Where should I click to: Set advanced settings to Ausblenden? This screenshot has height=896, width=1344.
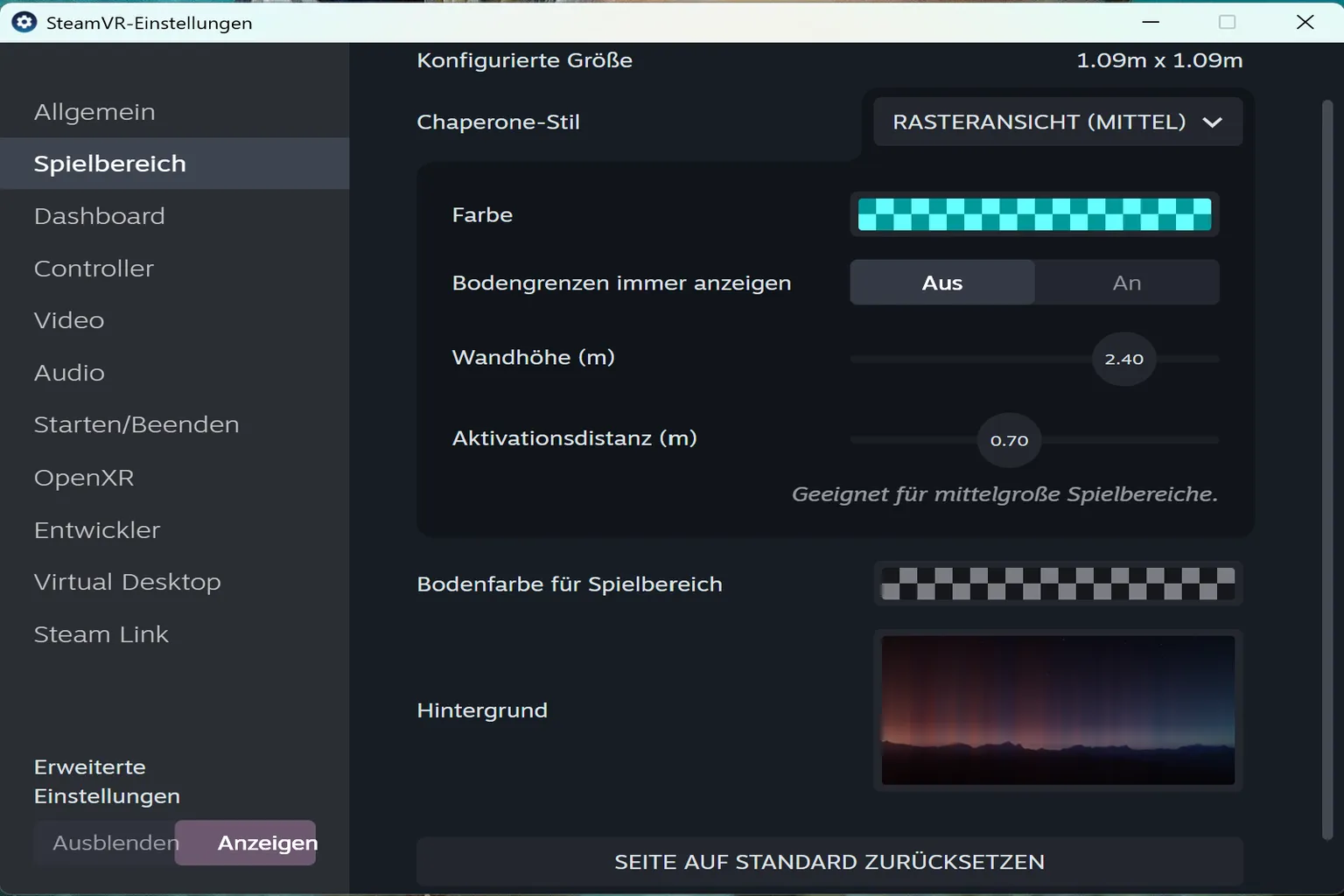105,843
